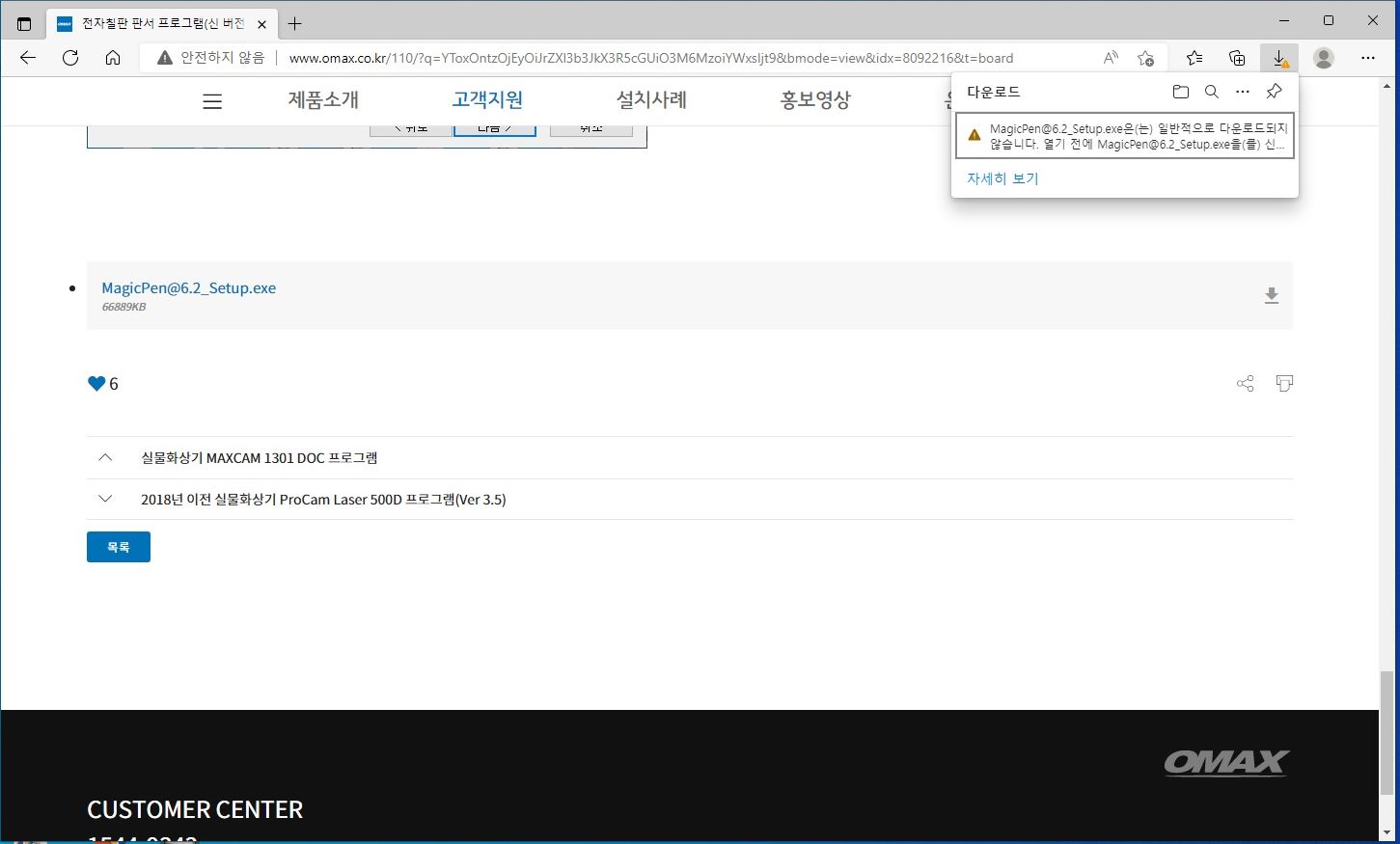Click the address bar URL field
Viewport: 1400px width, 844px height.
pyautogui.click(x=651, y=58)
